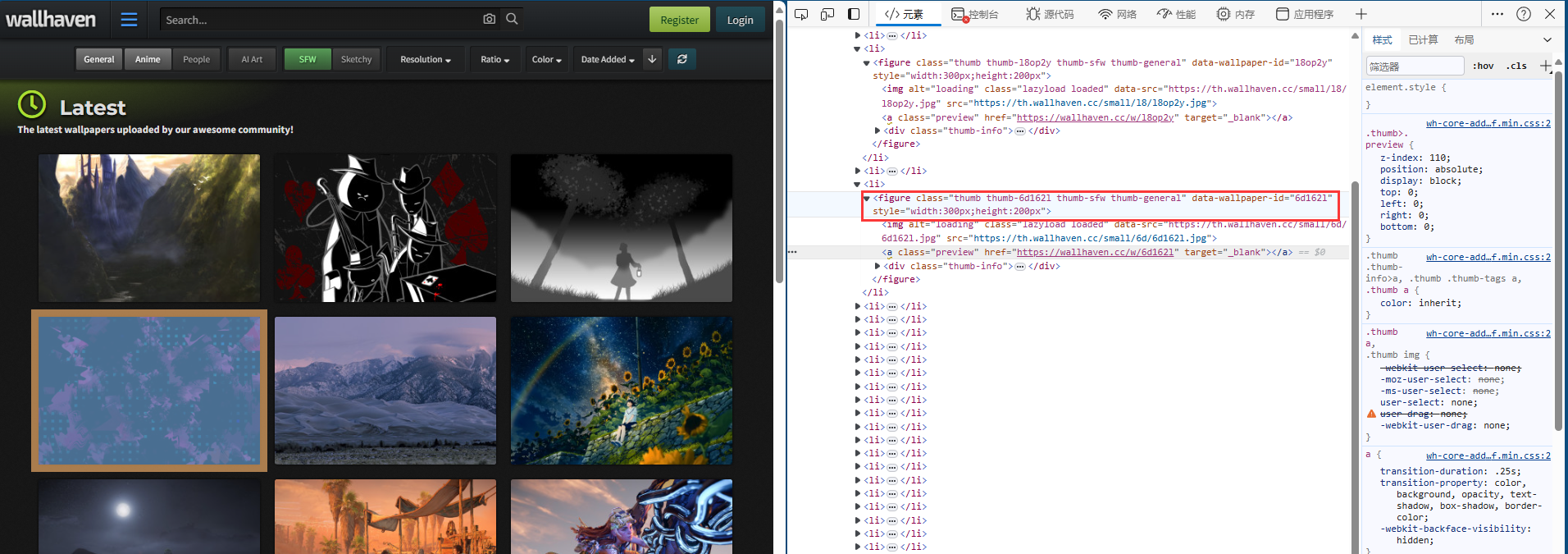Click the three-dot menu left of the $0 row
This screenshot has height=554, width=1568.
coord(792,252)
